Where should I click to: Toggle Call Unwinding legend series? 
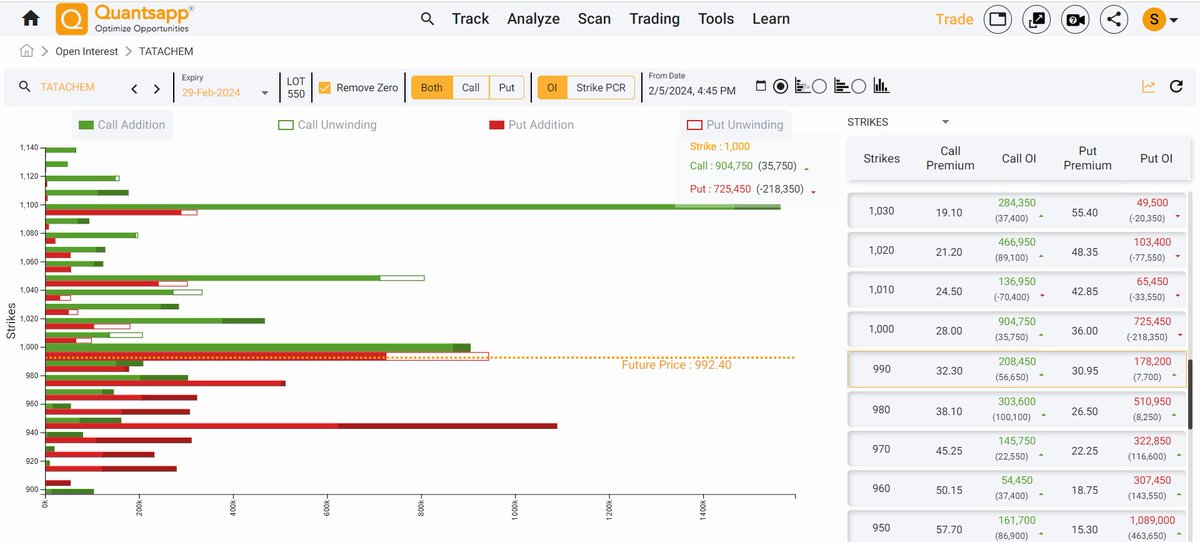pyautogui.click(x=327, y=125)
